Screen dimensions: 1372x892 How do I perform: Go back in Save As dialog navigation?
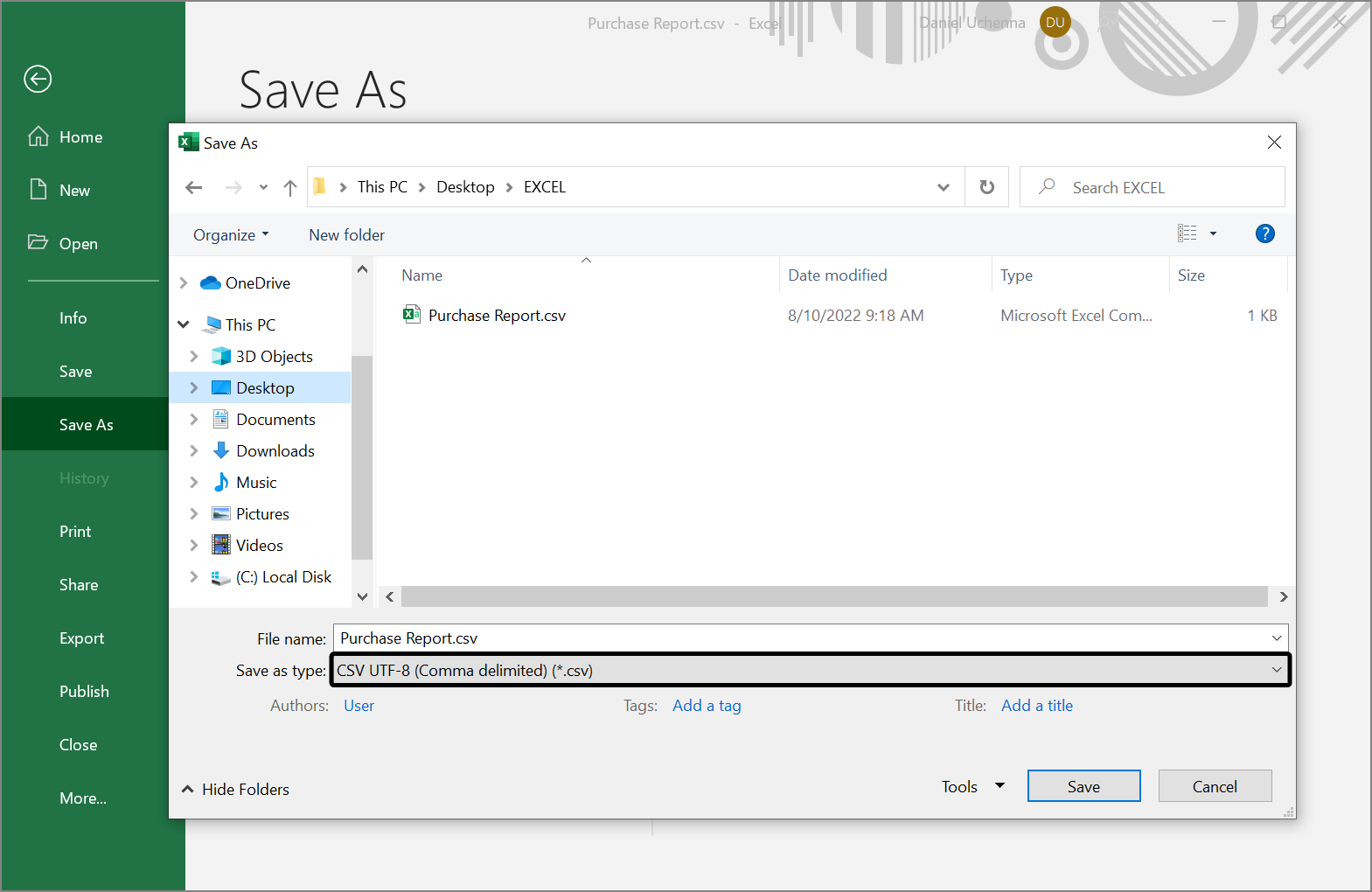[194, 187]
